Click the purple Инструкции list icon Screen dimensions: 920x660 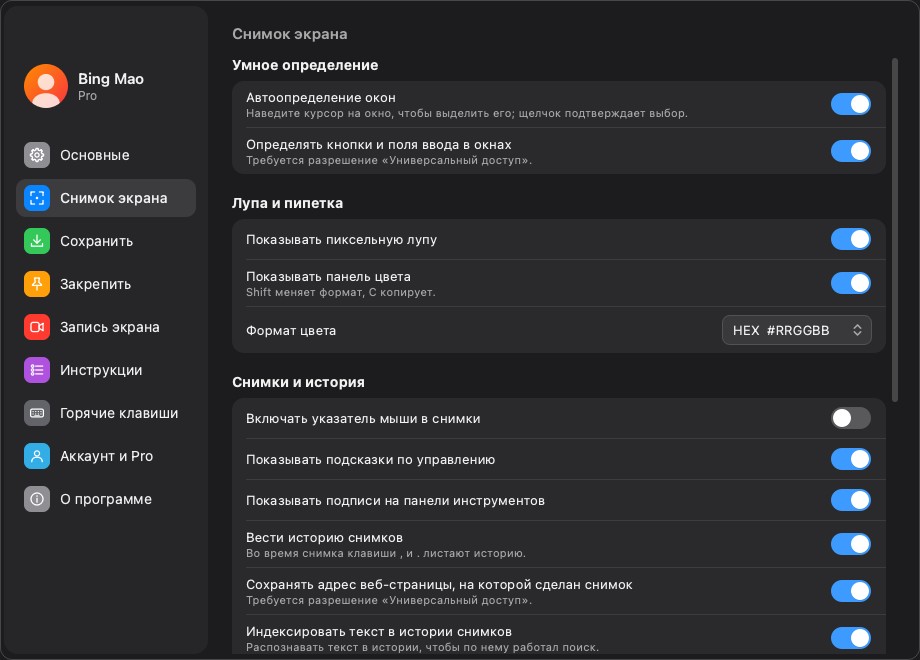37,370
